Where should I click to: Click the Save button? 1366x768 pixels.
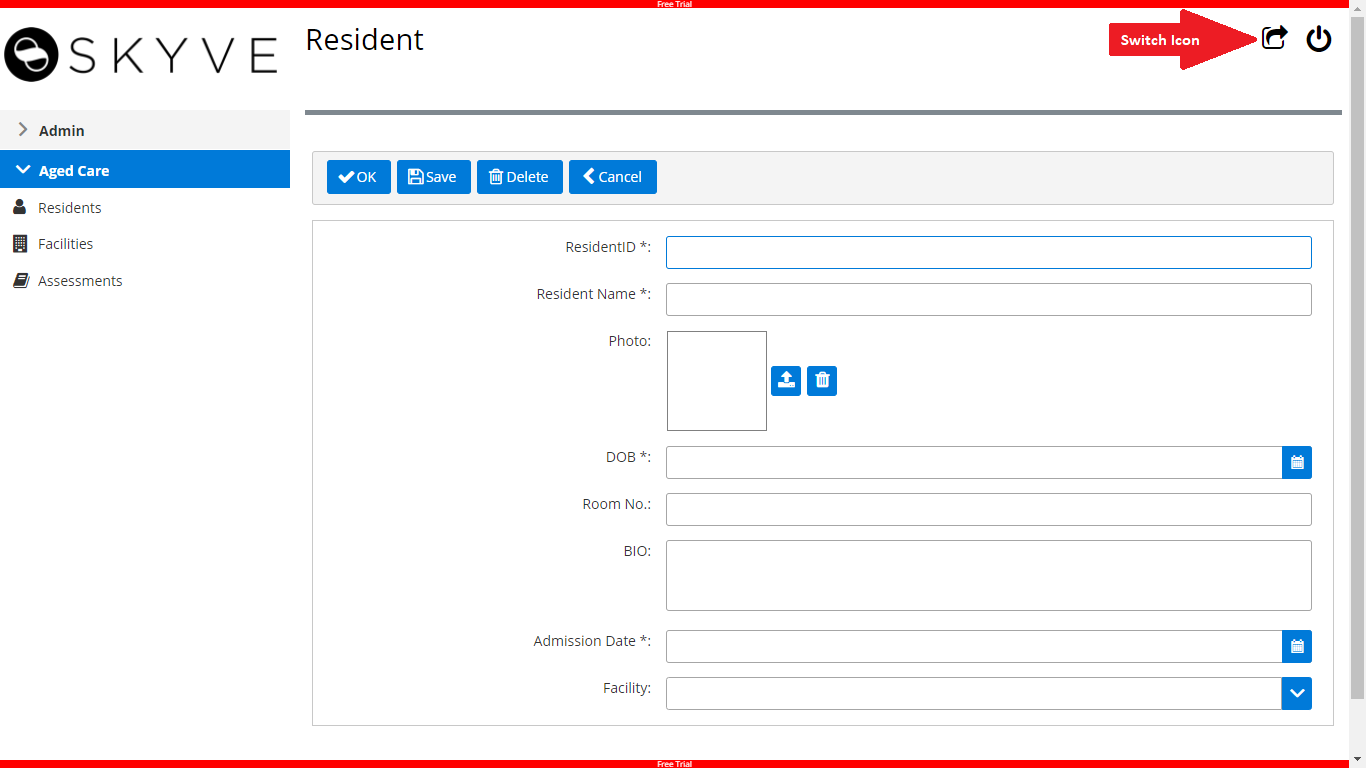click(434, 177)
